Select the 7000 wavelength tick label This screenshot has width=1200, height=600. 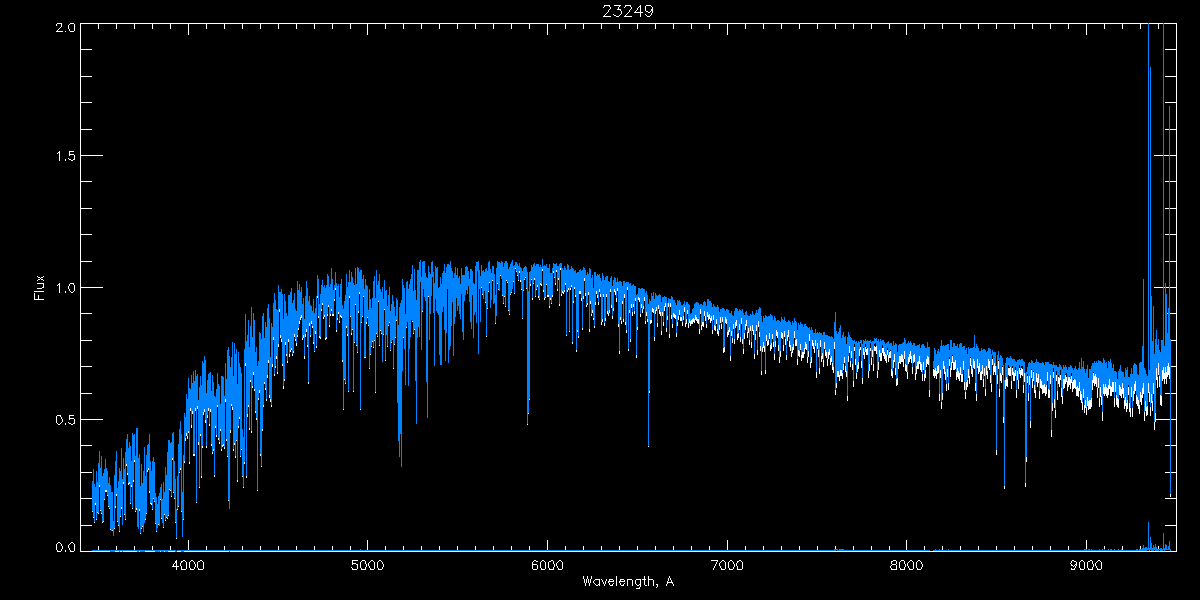[x=727, y=564]
